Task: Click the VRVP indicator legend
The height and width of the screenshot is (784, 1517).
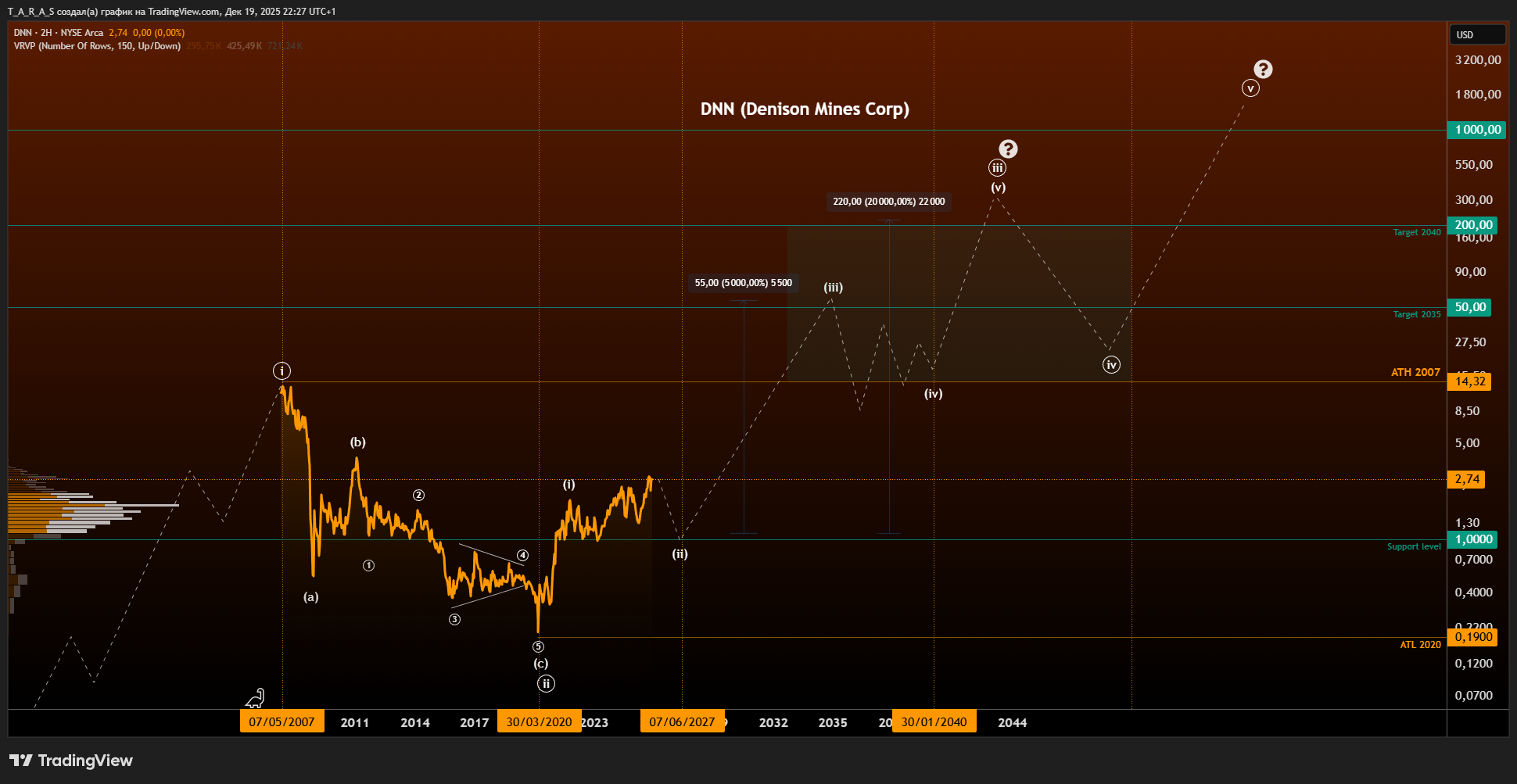Action: 97,46
